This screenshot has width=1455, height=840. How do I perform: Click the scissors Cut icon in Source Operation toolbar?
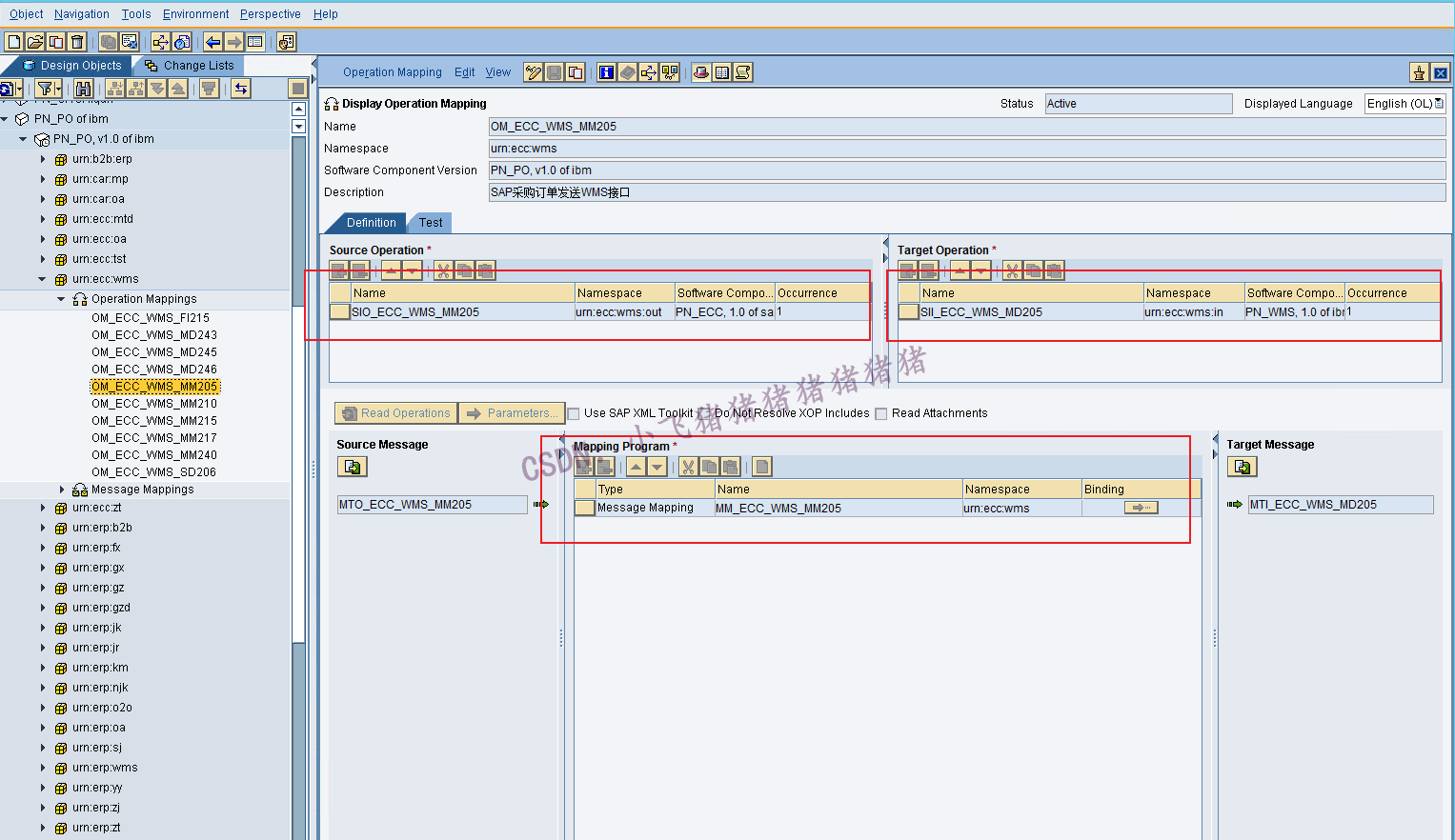click(443, 270)
